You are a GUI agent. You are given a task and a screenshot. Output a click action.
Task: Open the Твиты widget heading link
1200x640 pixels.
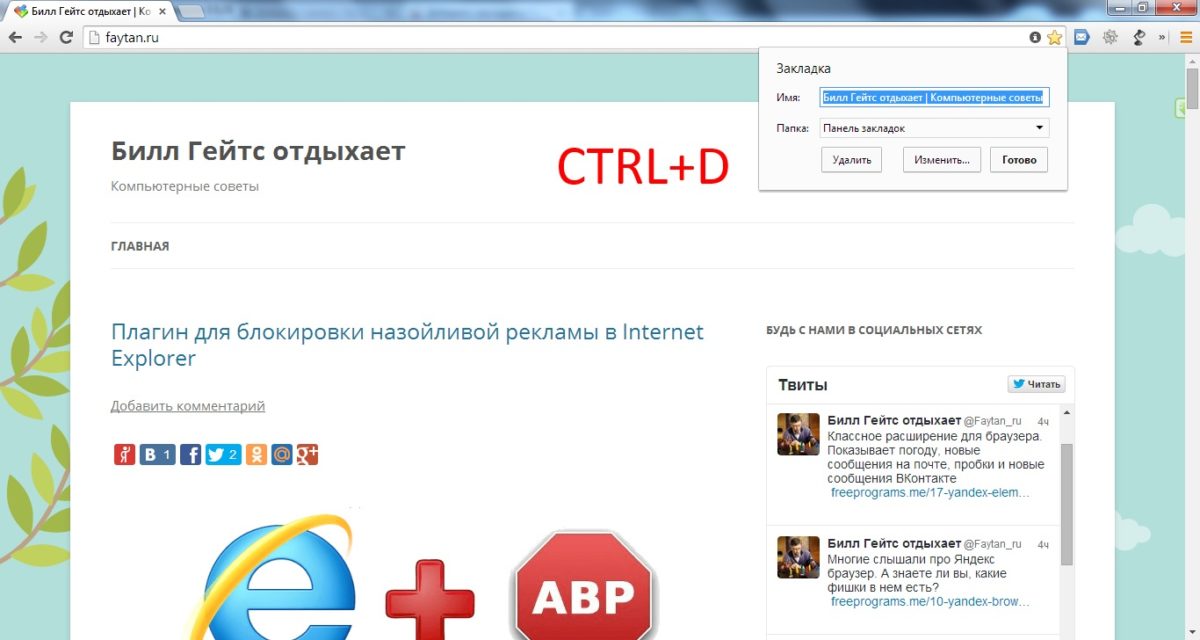tap(803, 385)
